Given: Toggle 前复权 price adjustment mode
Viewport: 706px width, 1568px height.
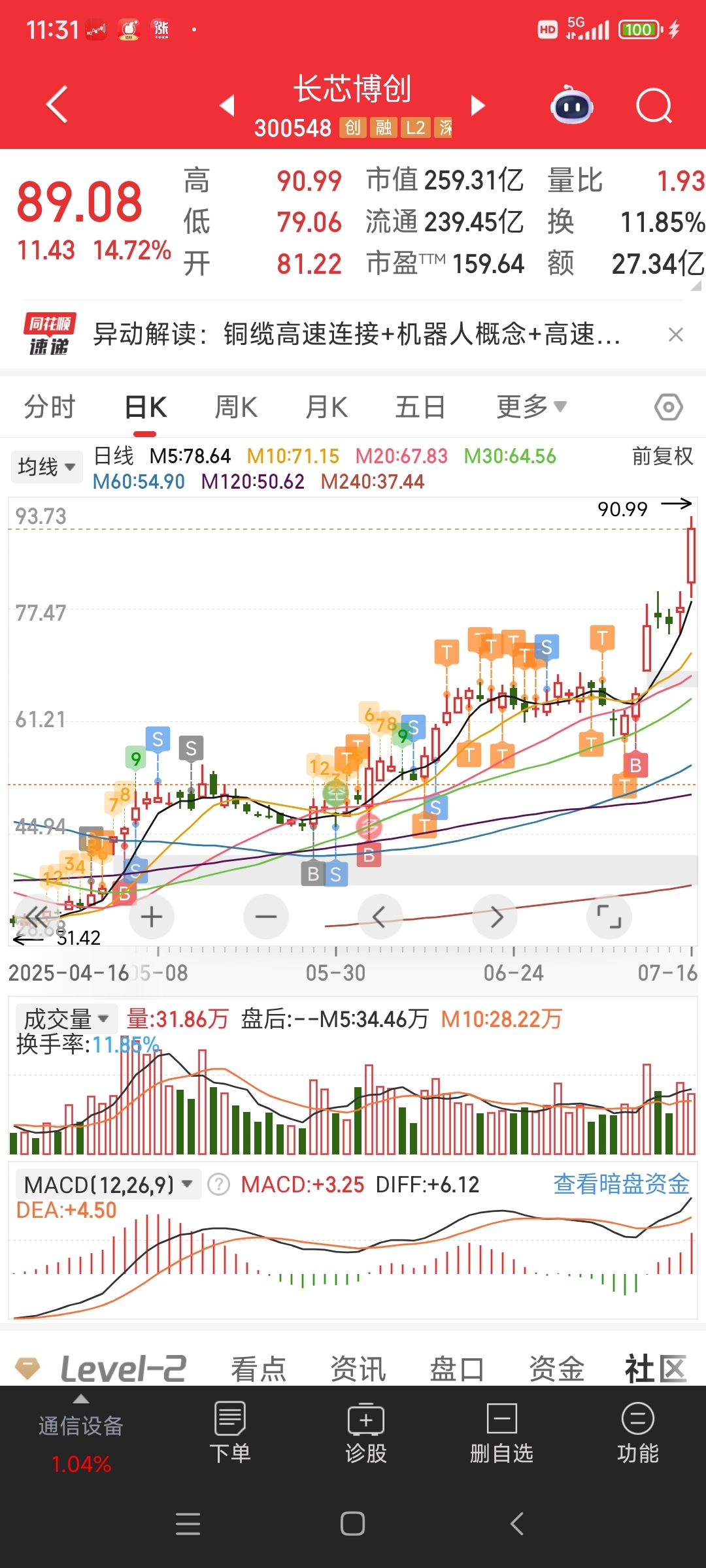Looking at the screenshot, I should tap(662, 456).
